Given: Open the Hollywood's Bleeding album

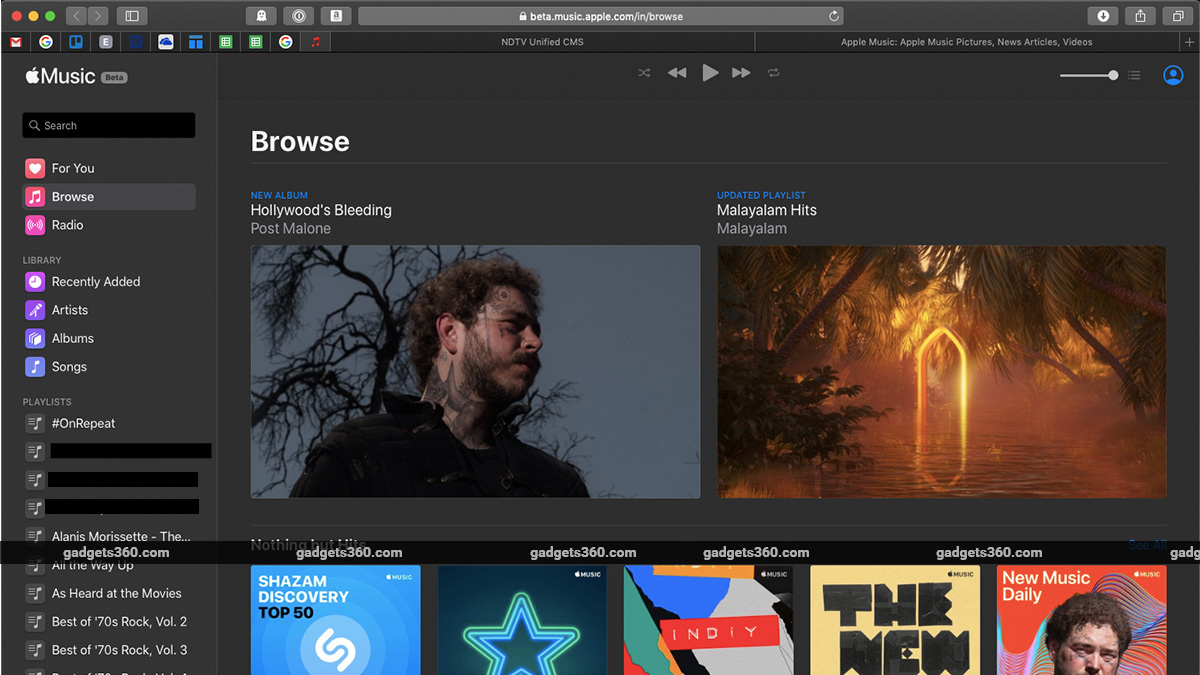Looking at the screenshot, I should point(475,372).
